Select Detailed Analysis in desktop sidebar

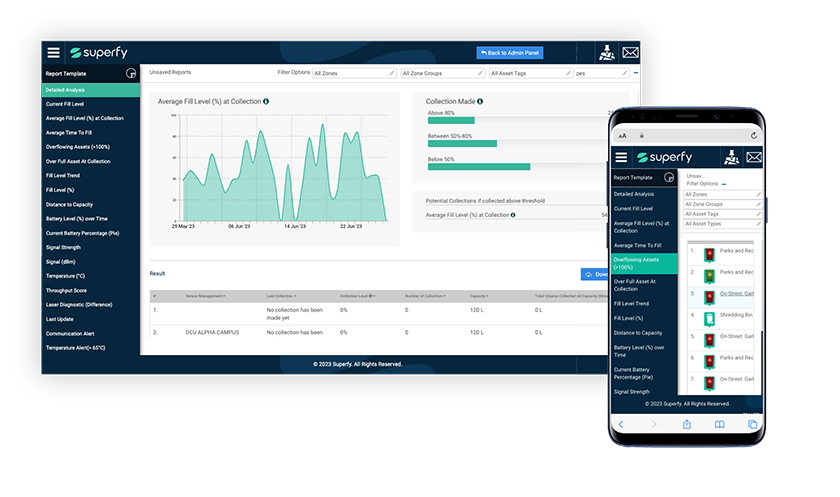point(91,90)
